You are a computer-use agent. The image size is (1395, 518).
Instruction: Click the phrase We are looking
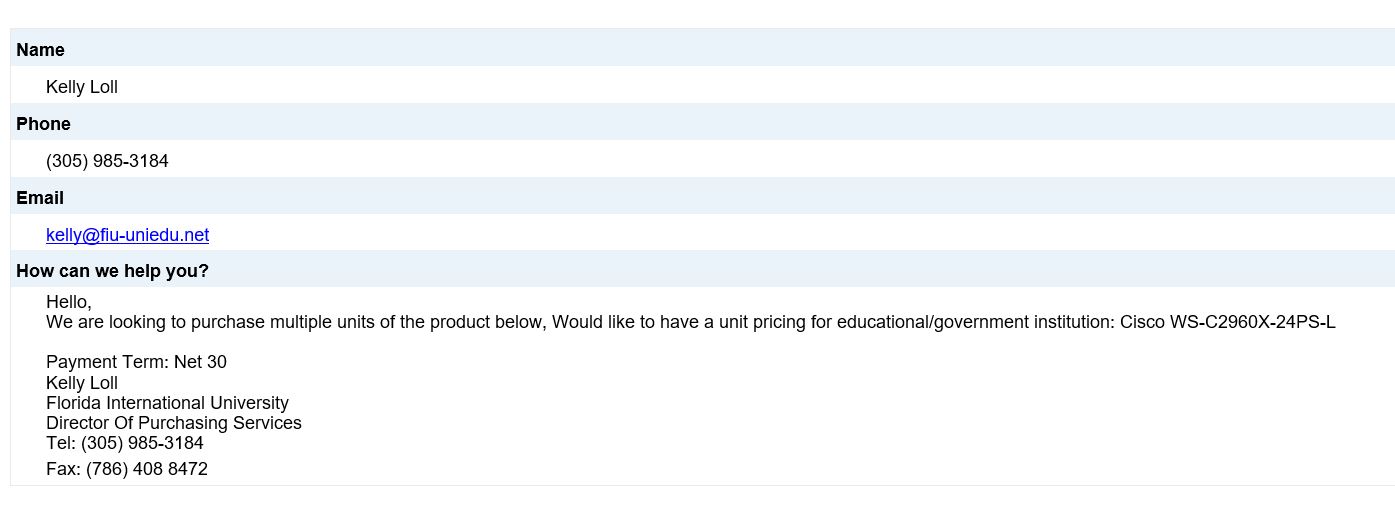(106, 322)
